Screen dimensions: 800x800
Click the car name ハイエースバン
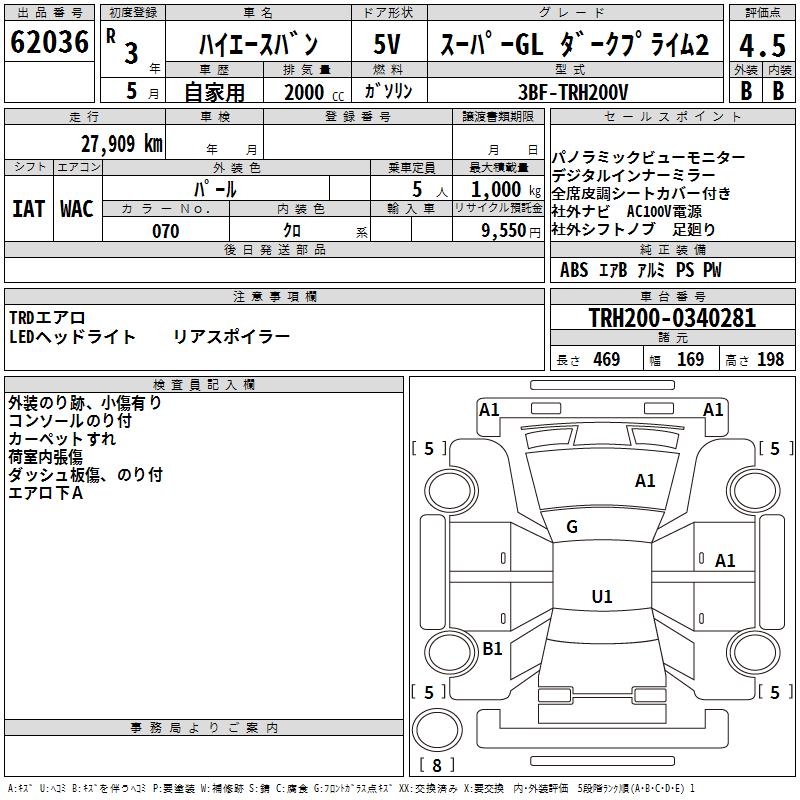click(x=258, y=44)
